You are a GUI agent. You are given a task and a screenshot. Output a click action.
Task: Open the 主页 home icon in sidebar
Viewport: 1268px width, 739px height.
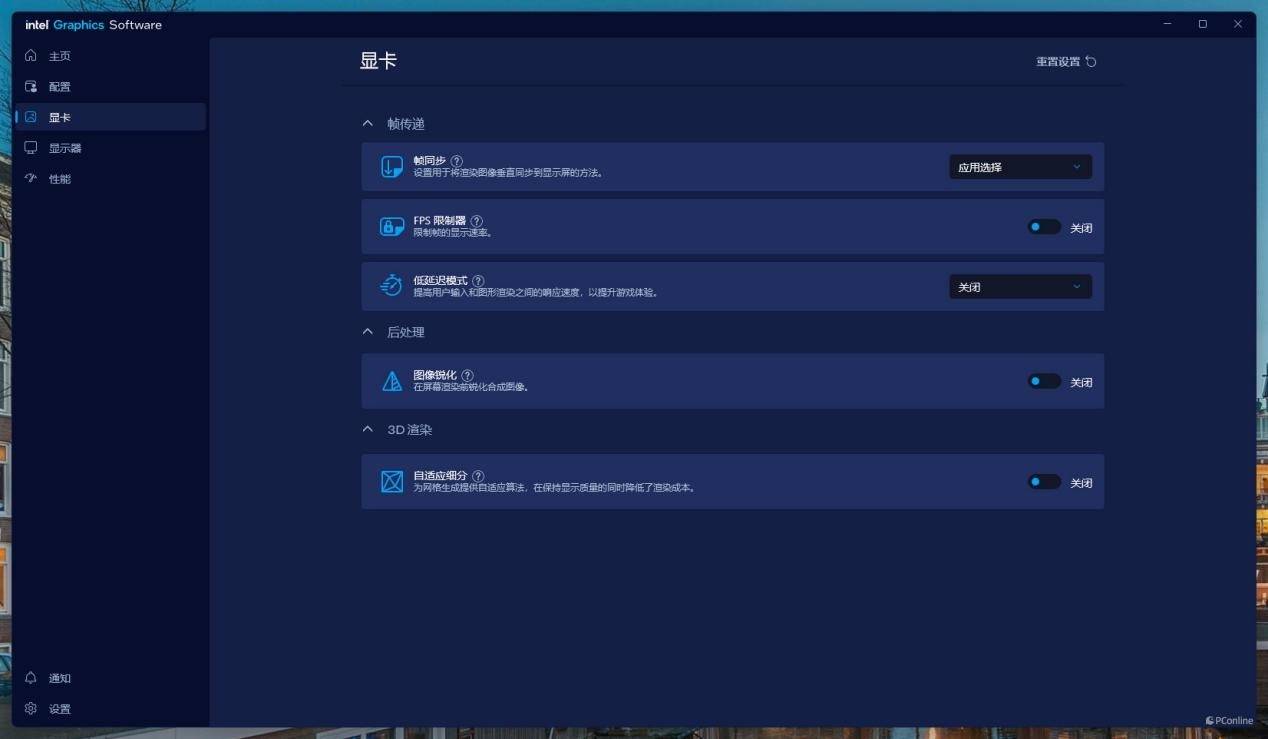31,56
